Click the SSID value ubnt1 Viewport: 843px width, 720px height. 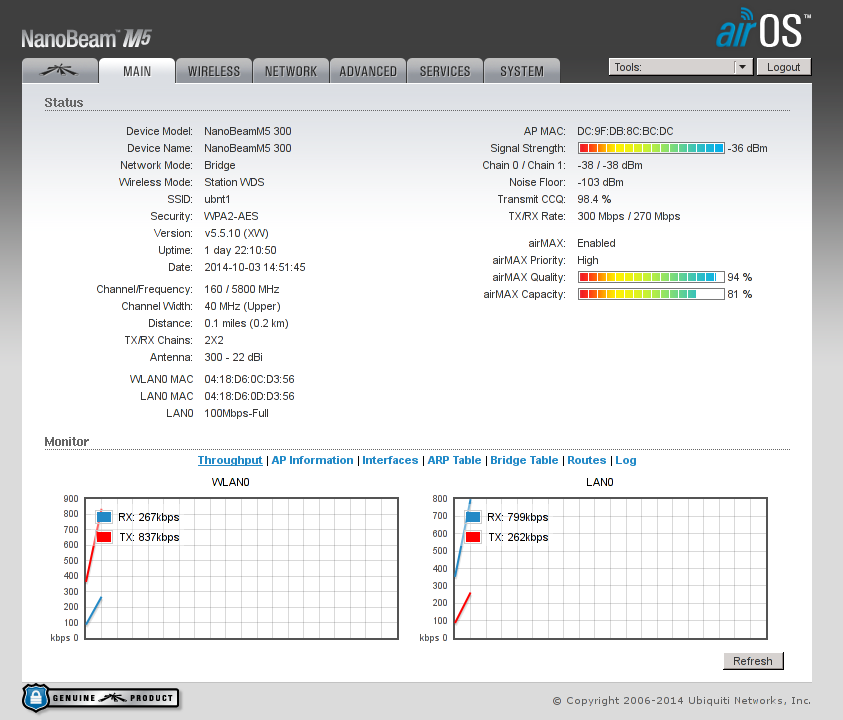pos(217,199)
